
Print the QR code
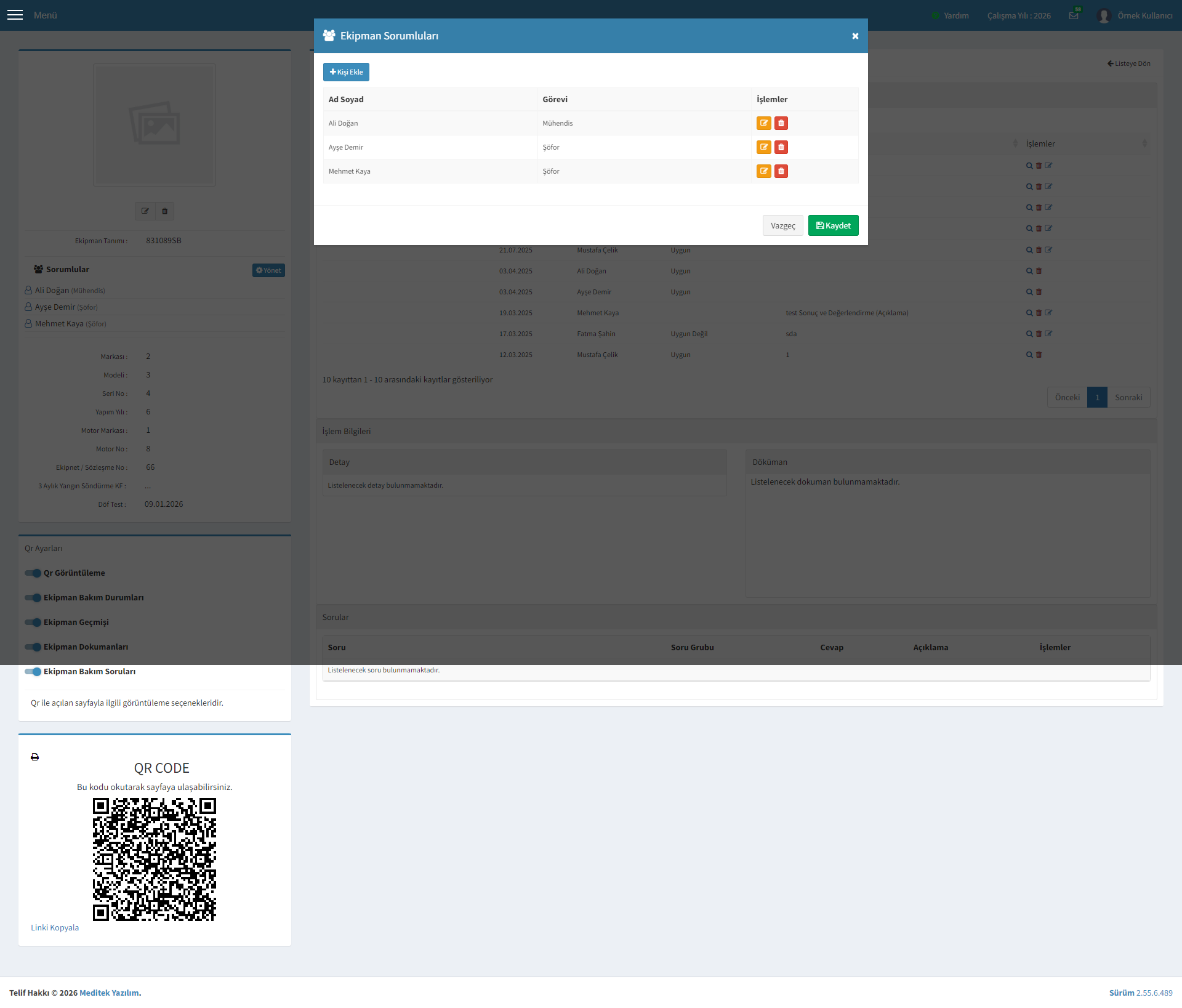pyautogui.click(x=34, y=757)
